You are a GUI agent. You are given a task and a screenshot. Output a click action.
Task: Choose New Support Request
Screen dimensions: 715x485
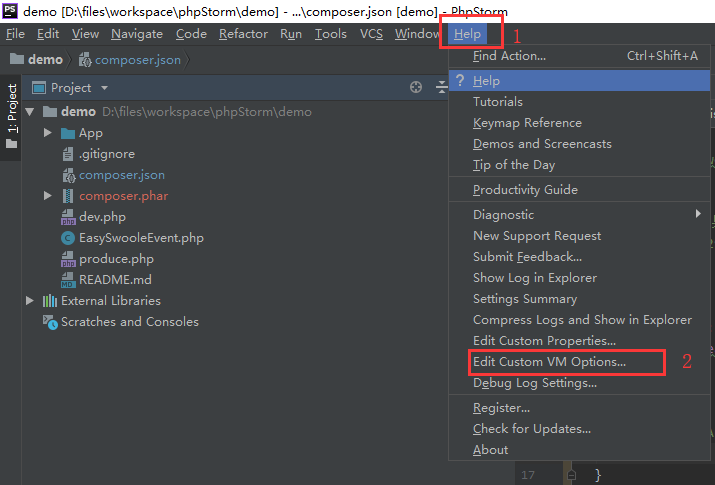(x=579, y=236)
